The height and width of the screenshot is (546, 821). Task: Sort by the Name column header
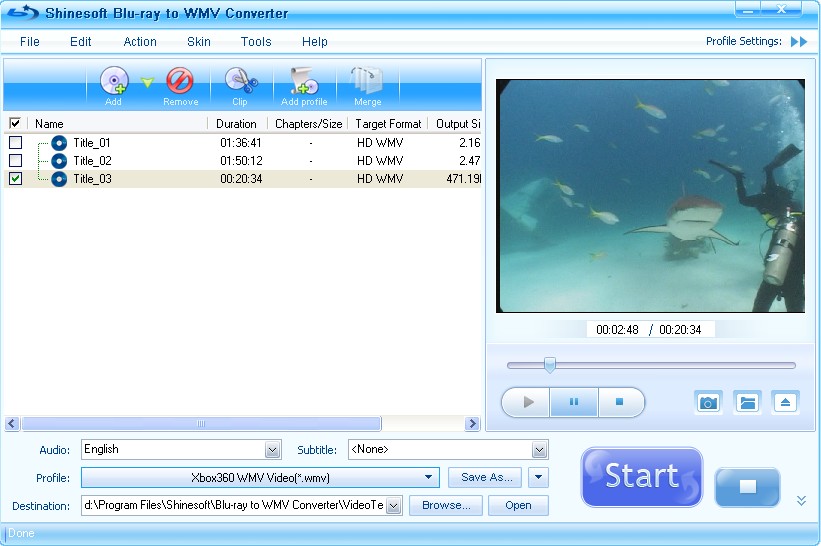click(117, 124)
